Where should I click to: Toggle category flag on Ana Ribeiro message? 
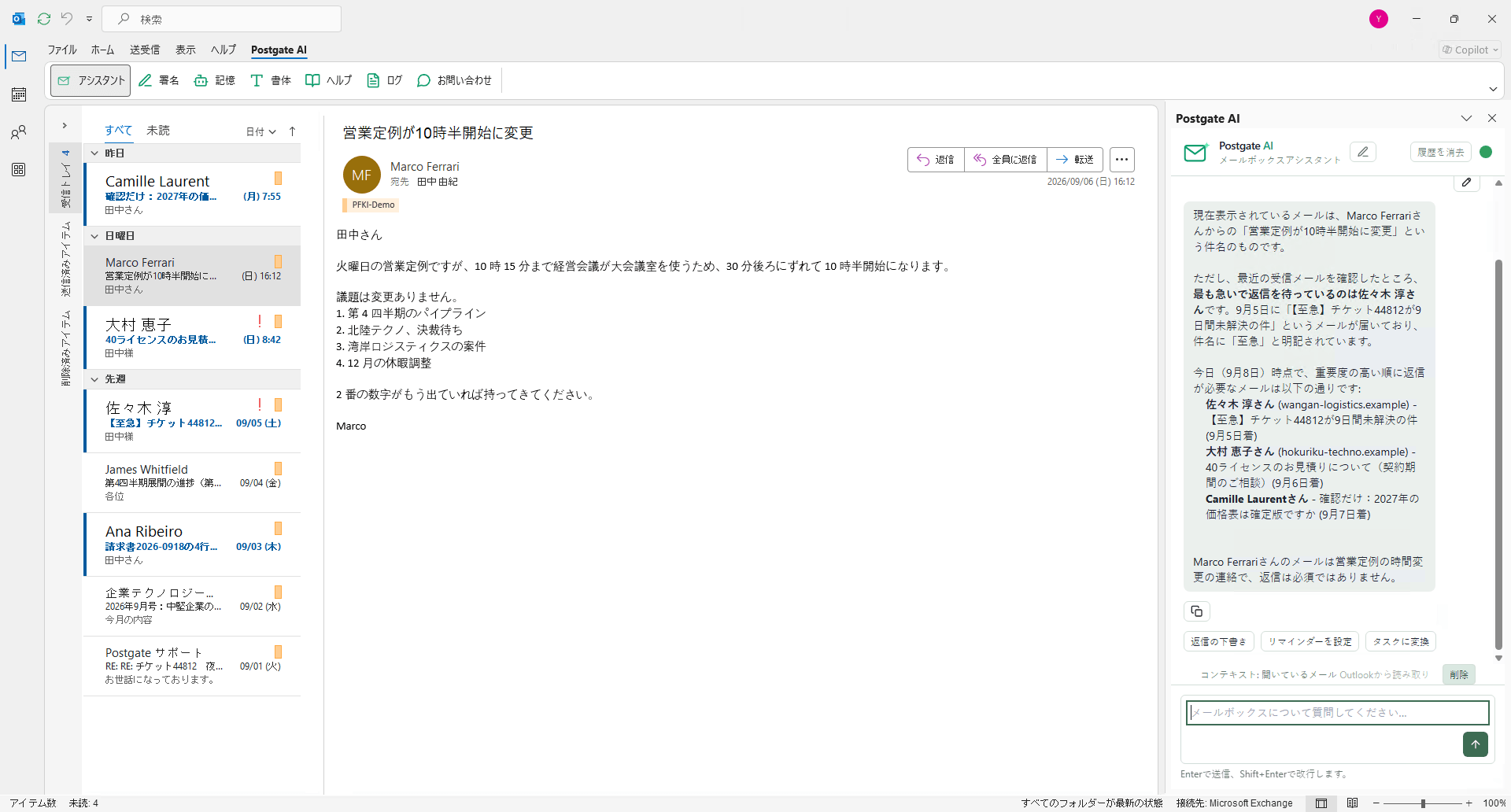point(278,528)
